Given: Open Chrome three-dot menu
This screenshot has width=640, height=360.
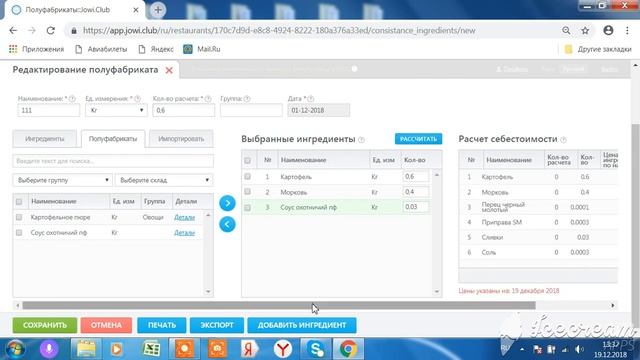Looking at the screenshot, I should pyautogui.click(x=627, y=31).
